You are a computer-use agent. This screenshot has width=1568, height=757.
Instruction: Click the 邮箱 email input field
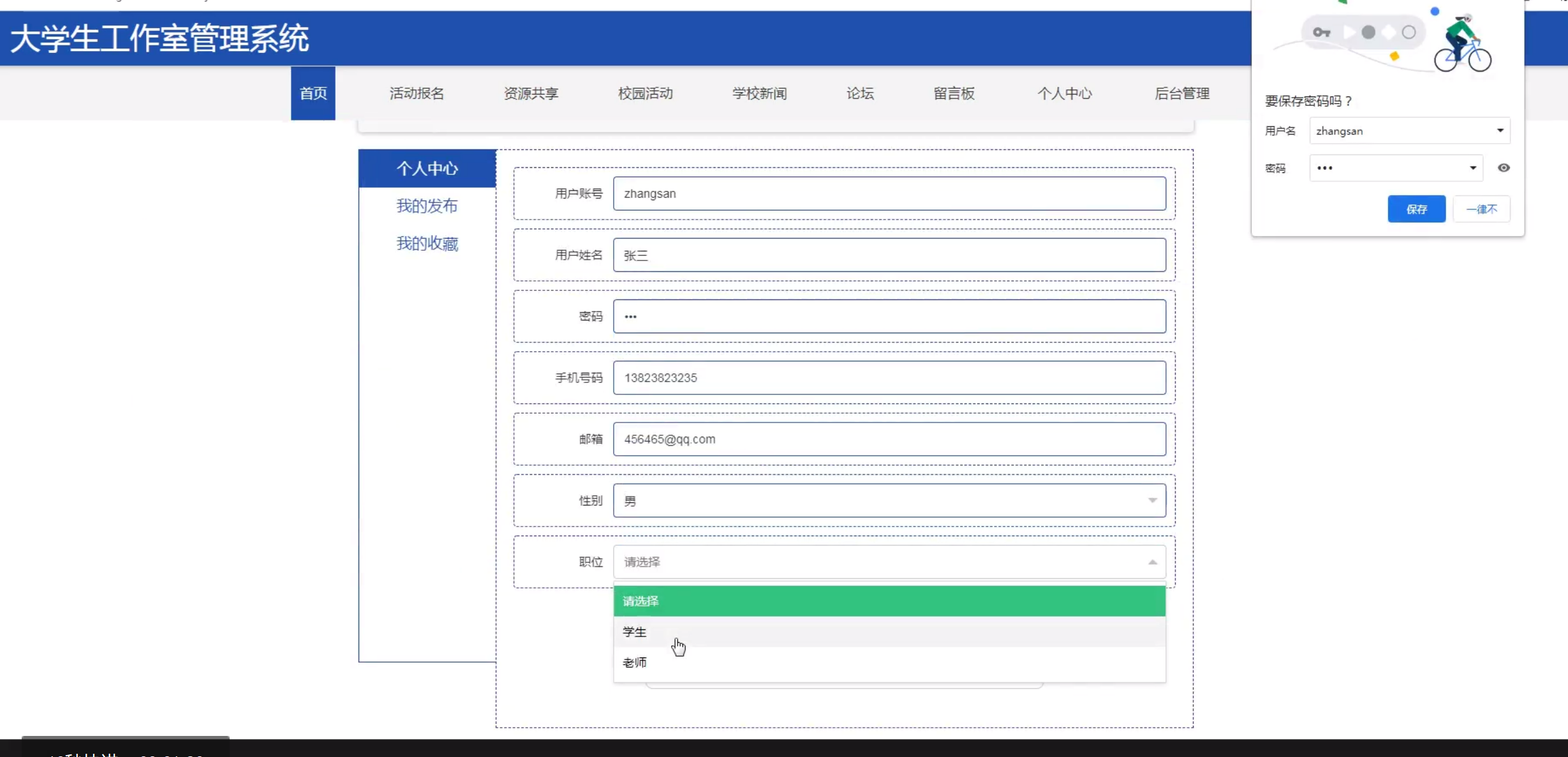coord(889,439)
